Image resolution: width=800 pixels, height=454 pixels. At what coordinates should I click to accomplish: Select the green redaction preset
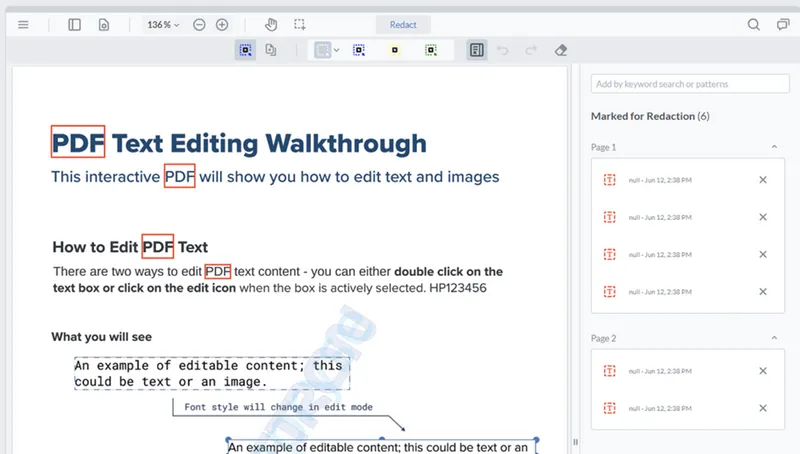tap(431, 50)
